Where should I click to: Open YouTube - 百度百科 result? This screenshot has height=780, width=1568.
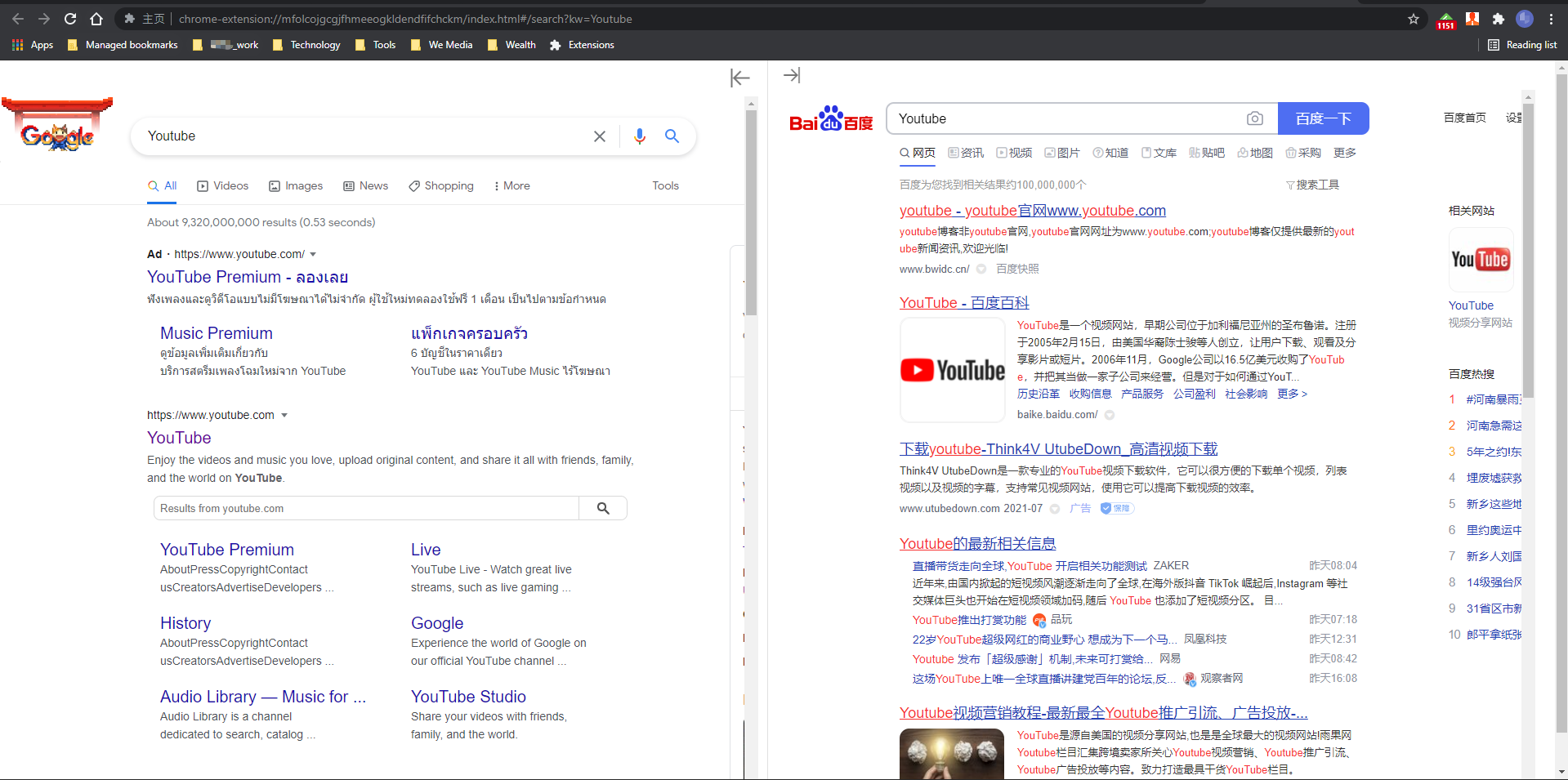(x=964, y=303)
